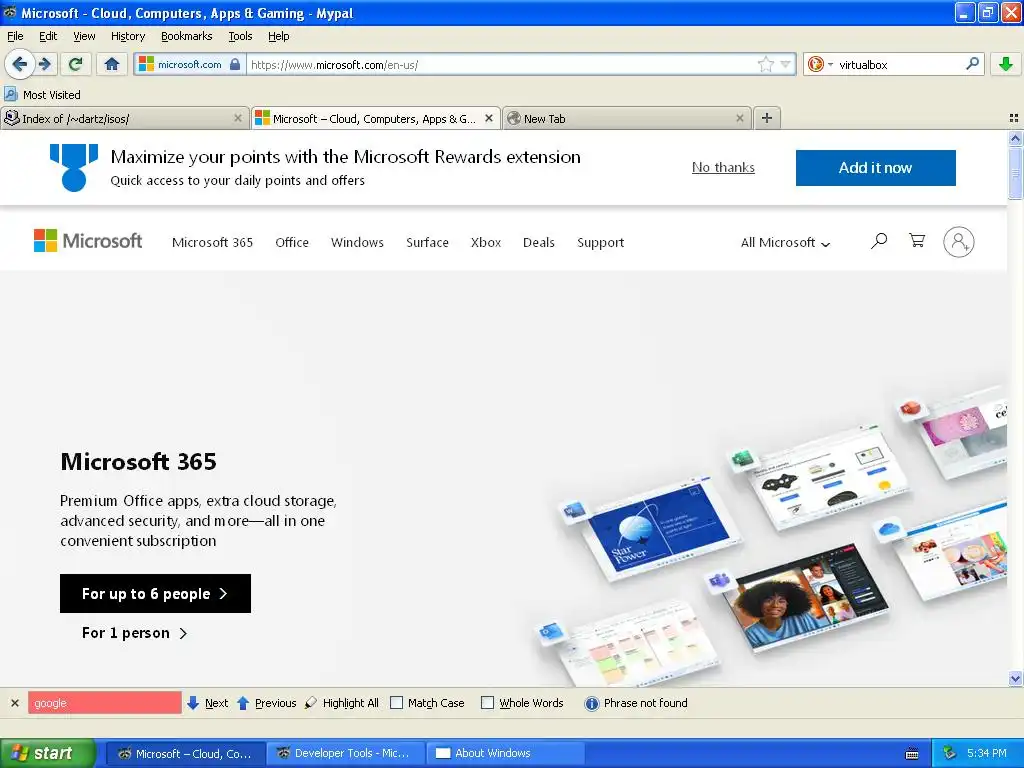Open the list all tabs grid icon
1024x768 pixels.
tap(1014, 118)
